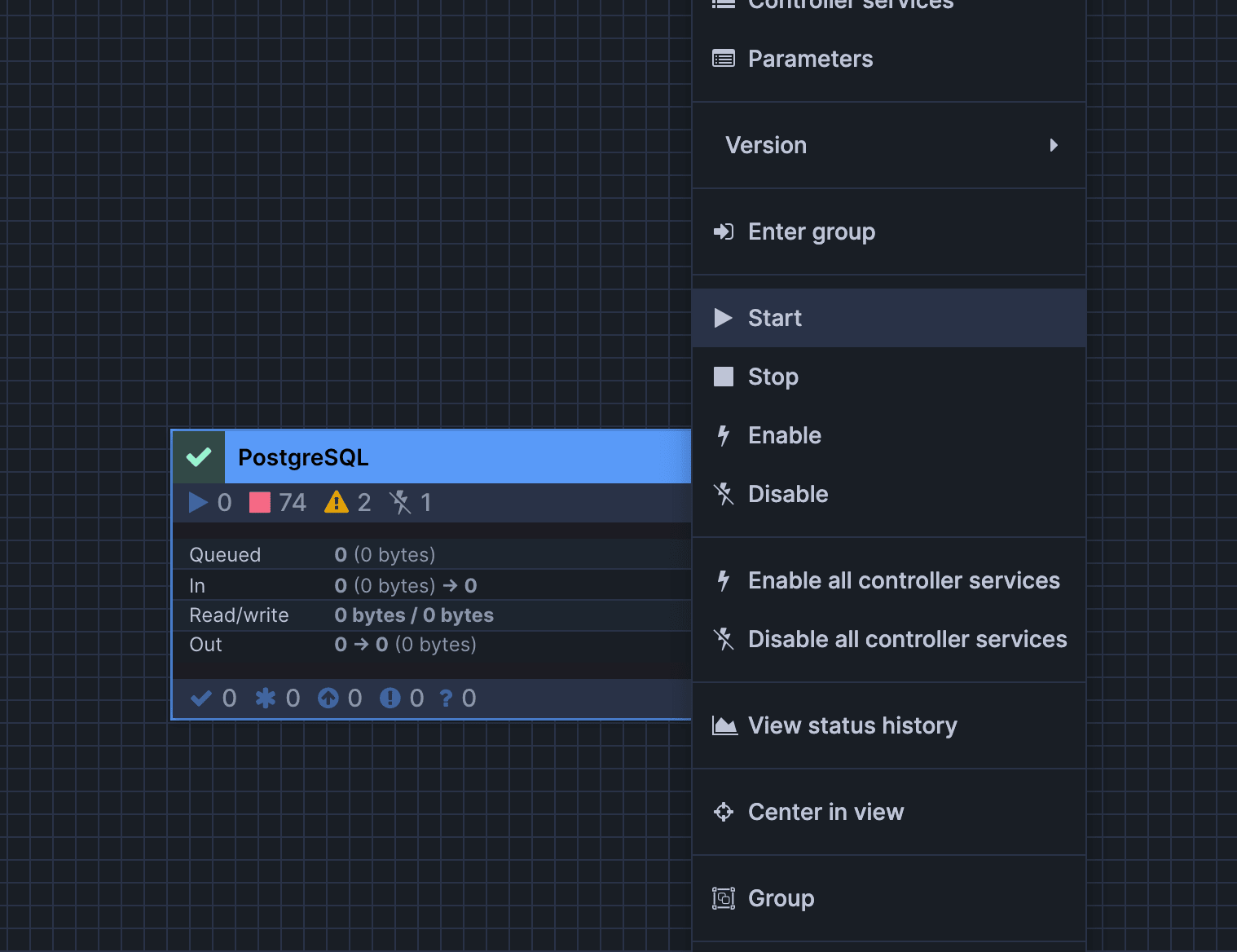Click the Parameters list icon
1237x952 pixels.
pyautogui.click(x=723, y=59)
